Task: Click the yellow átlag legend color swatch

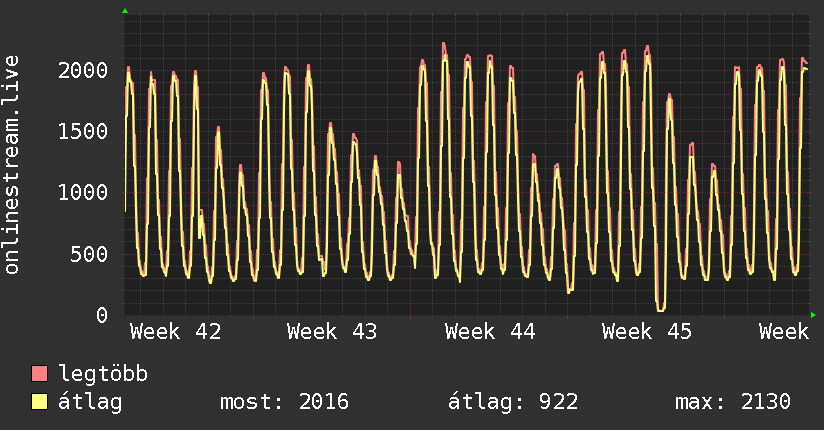Action: click(x=39, y=402)
